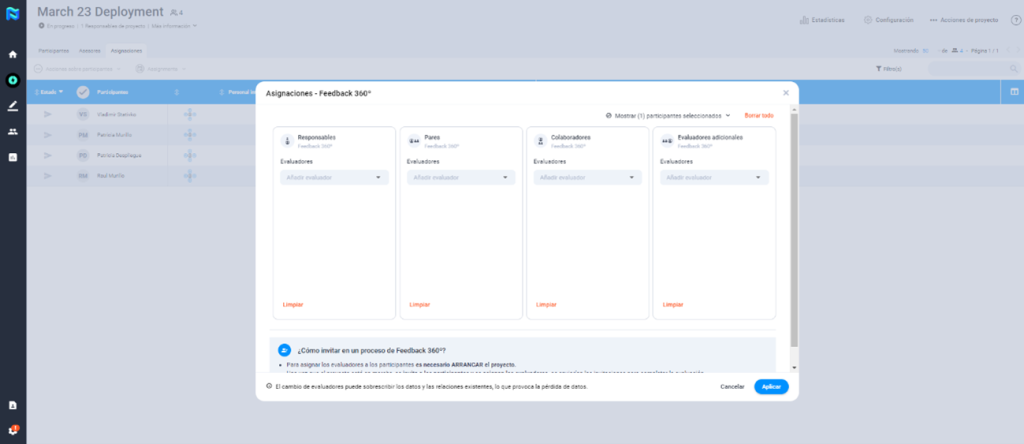Viewport: 1024px width, 444px height.
Task: Click the Colaboradores role icon
Action: coord(540,141)
